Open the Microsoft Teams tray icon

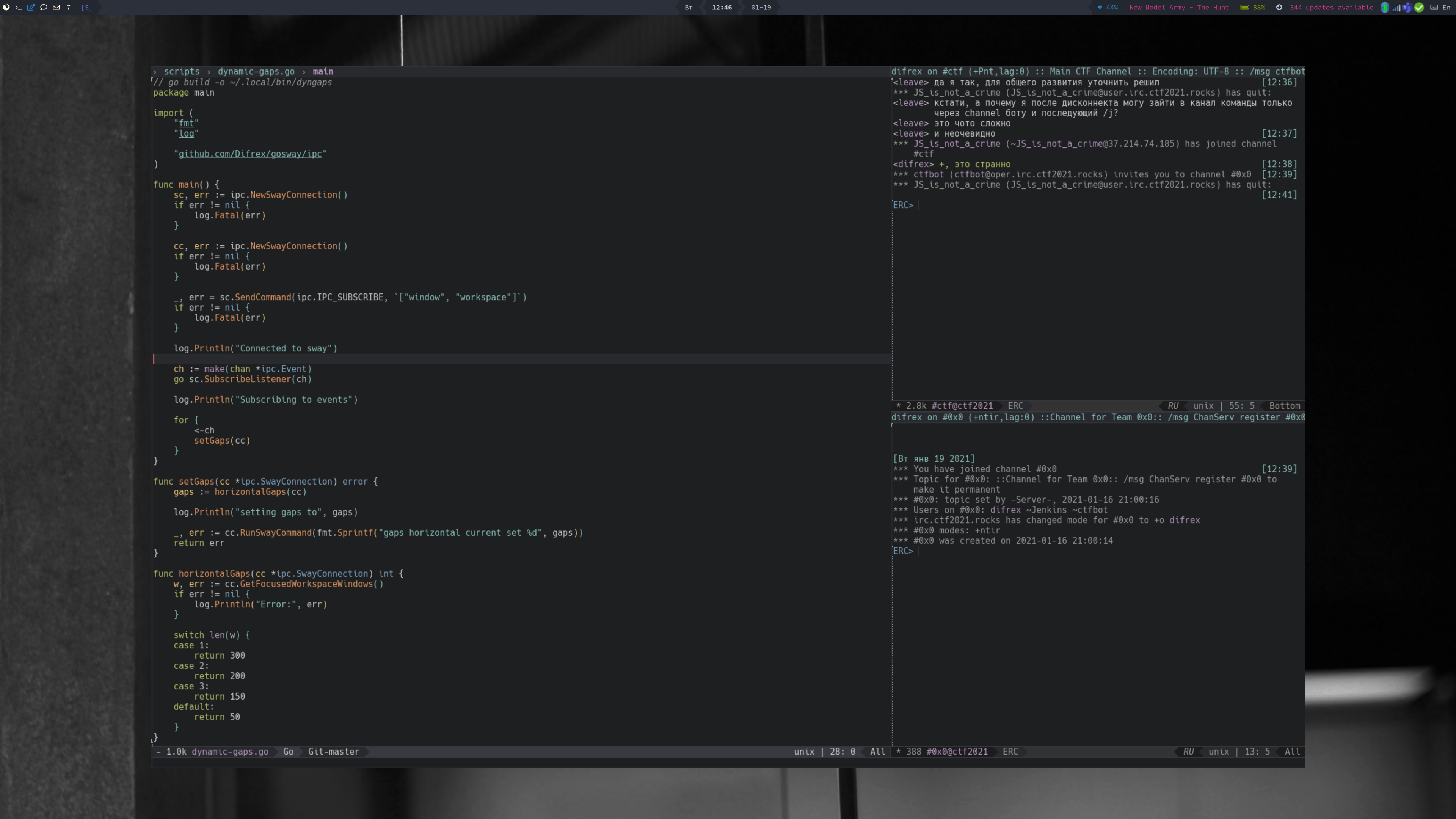pos(1407,7)
